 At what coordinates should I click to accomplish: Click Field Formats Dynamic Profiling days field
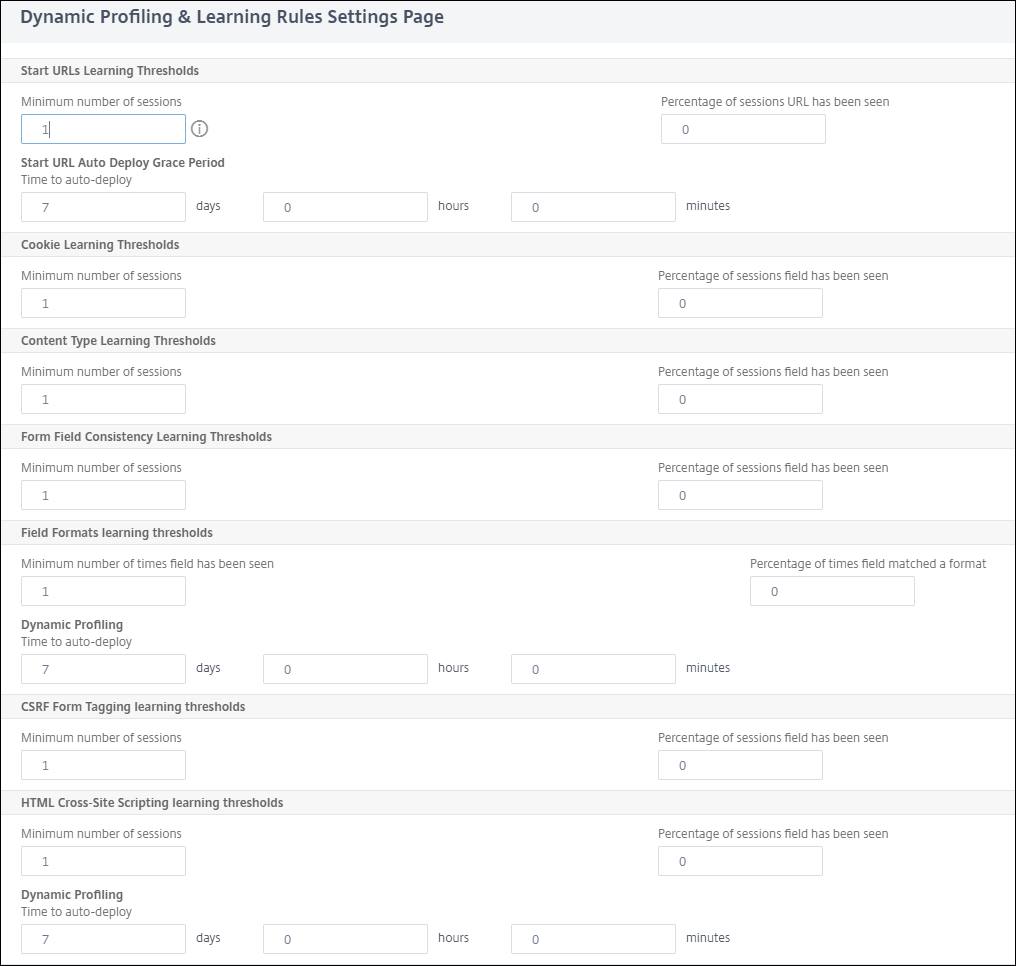[x=103, y=669]
